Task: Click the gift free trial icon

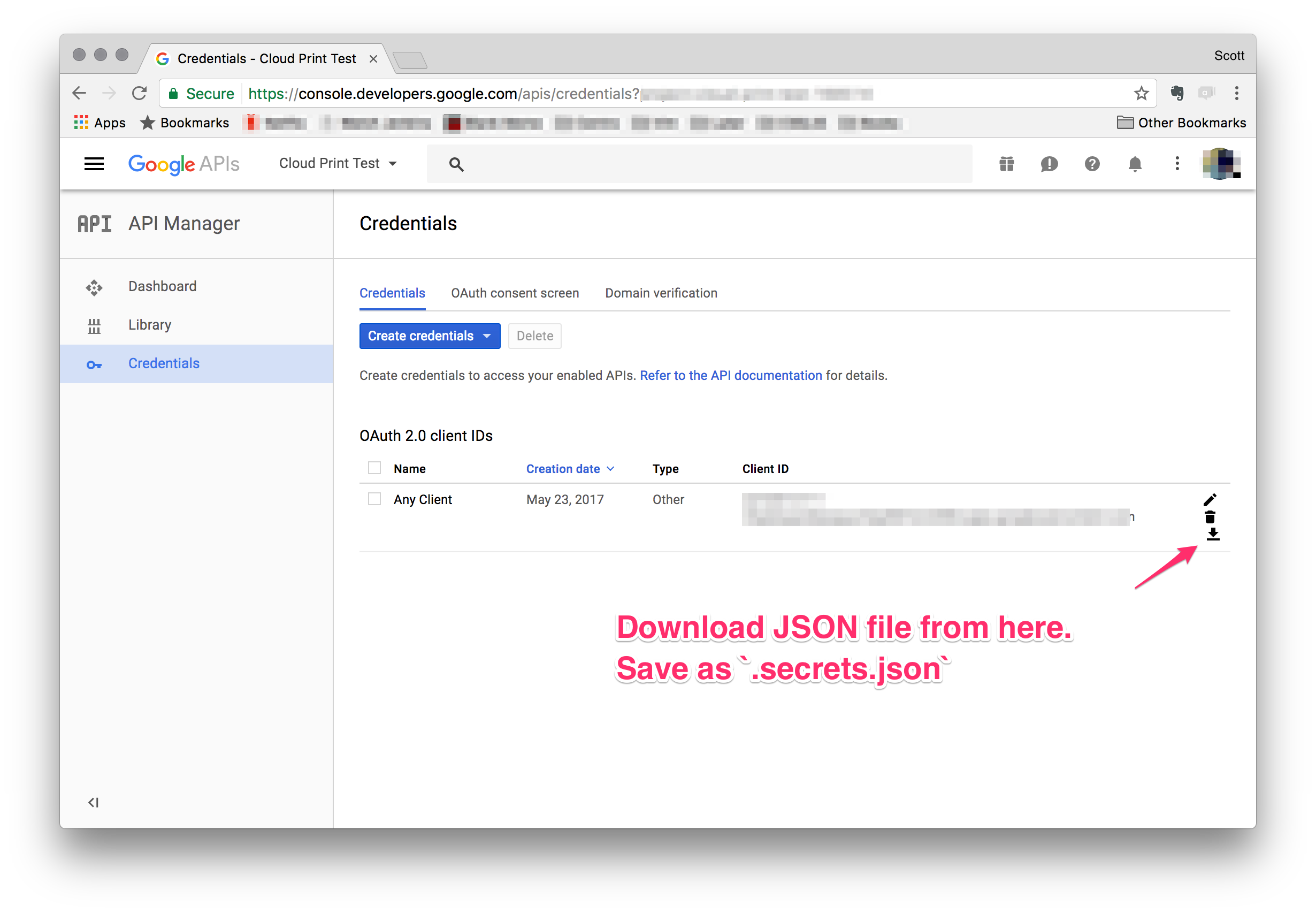Action: click(x=1006, y=164)
